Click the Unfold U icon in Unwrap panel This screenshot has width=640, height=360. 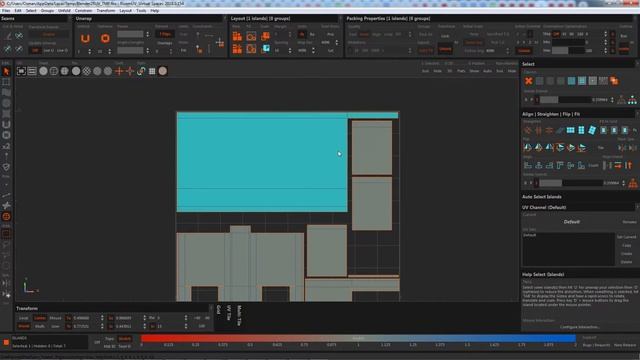point(85,38)
